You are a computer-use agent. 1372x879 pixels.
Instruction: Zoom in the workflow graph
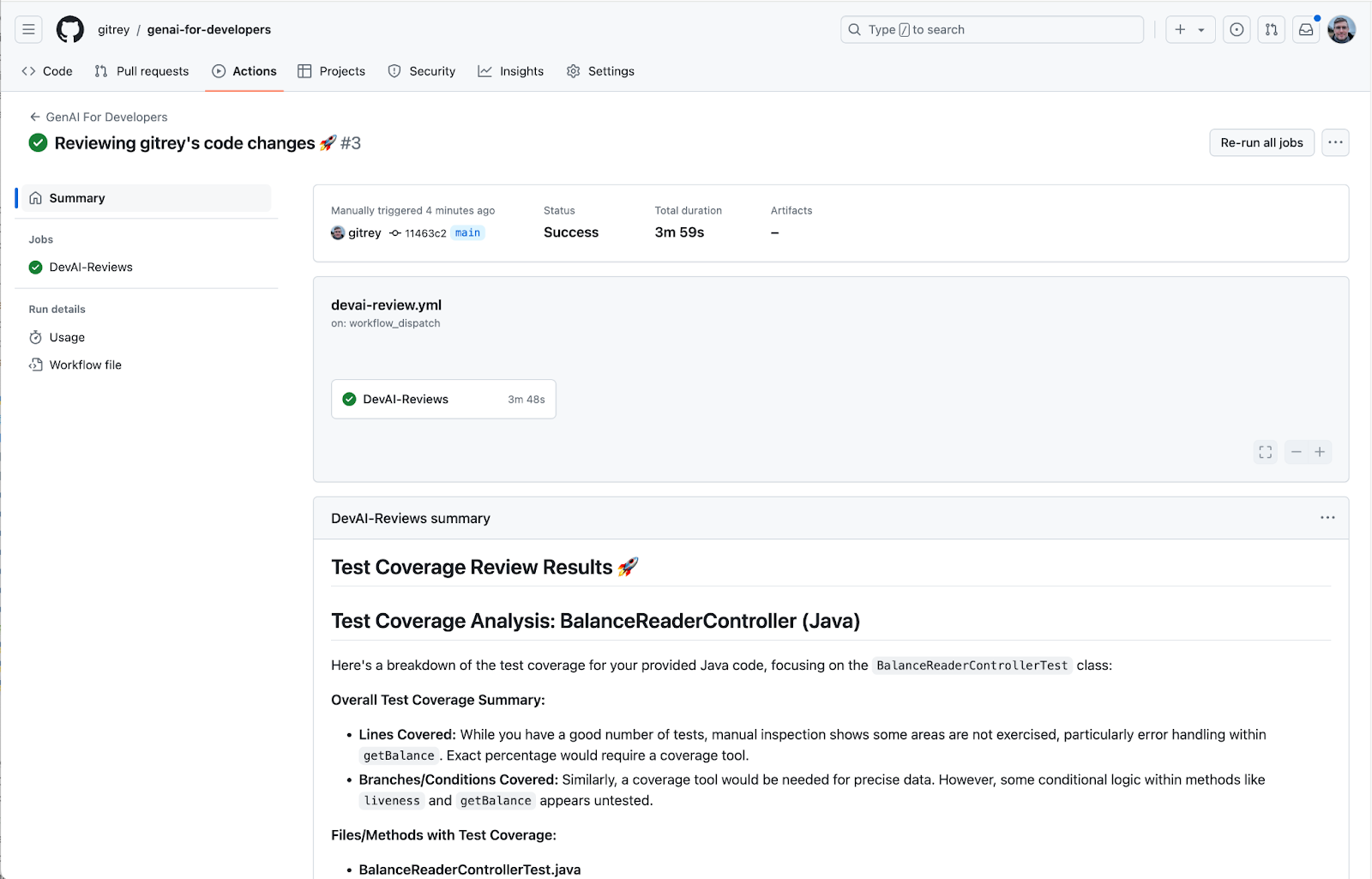click(1320, 452)
